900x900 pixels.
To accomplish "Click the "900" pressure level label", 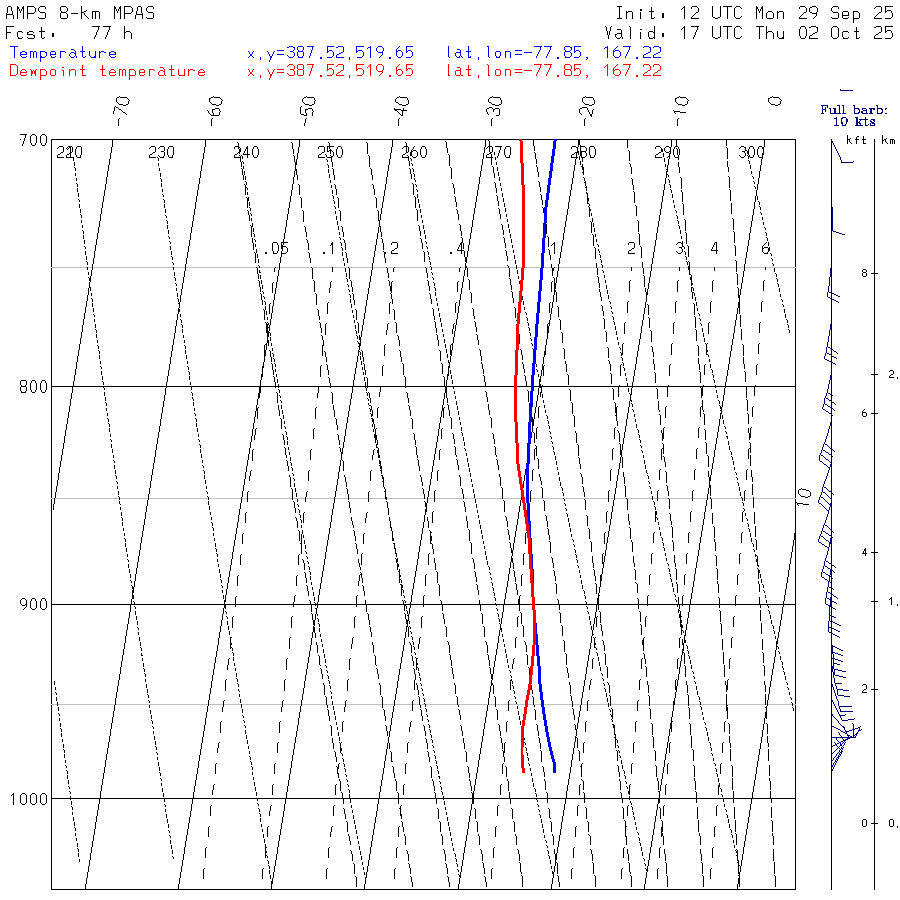I will pyautogui.click(x=33, y=605).
